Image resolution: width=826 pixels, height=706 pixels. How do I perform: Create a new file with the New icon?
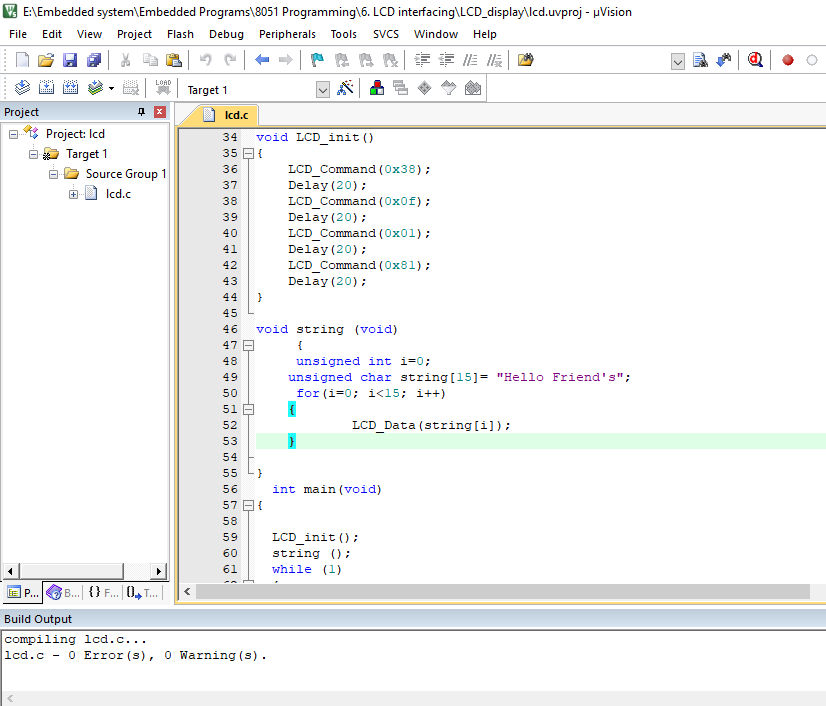point(22,60)
